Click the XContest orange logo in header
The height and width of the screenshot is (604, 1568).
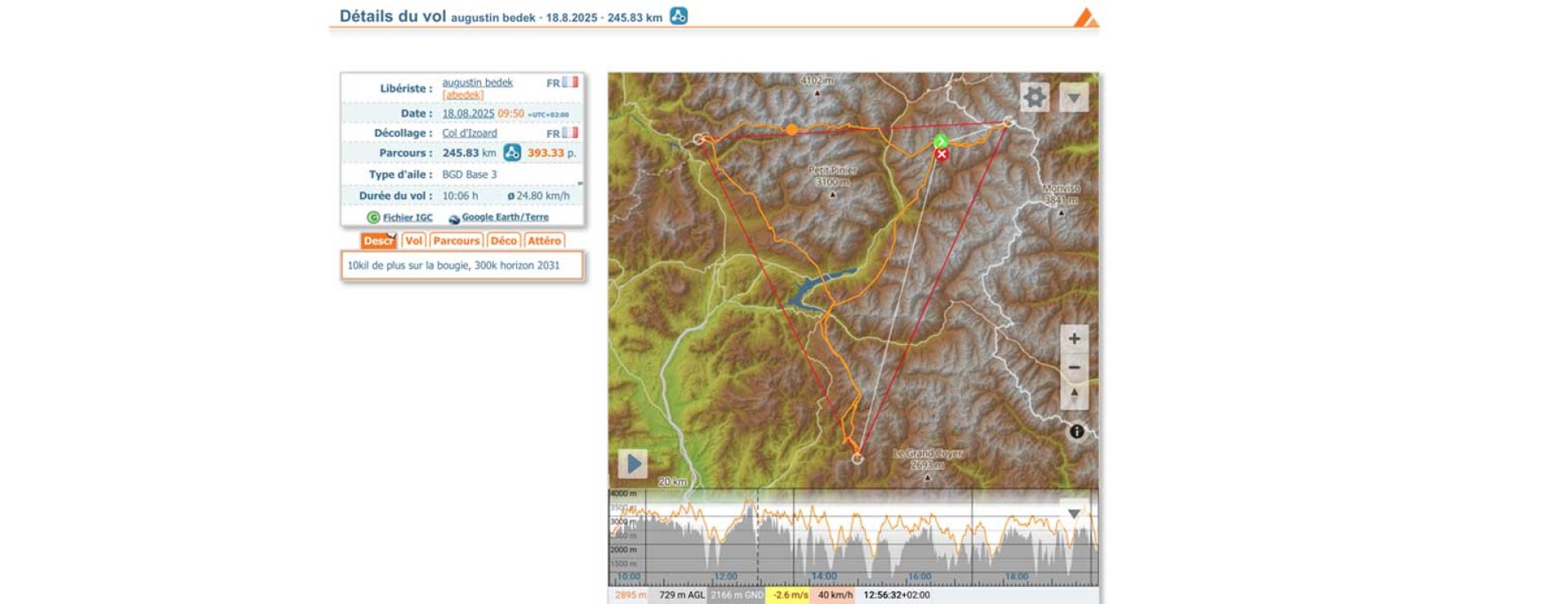[1085, 17]
